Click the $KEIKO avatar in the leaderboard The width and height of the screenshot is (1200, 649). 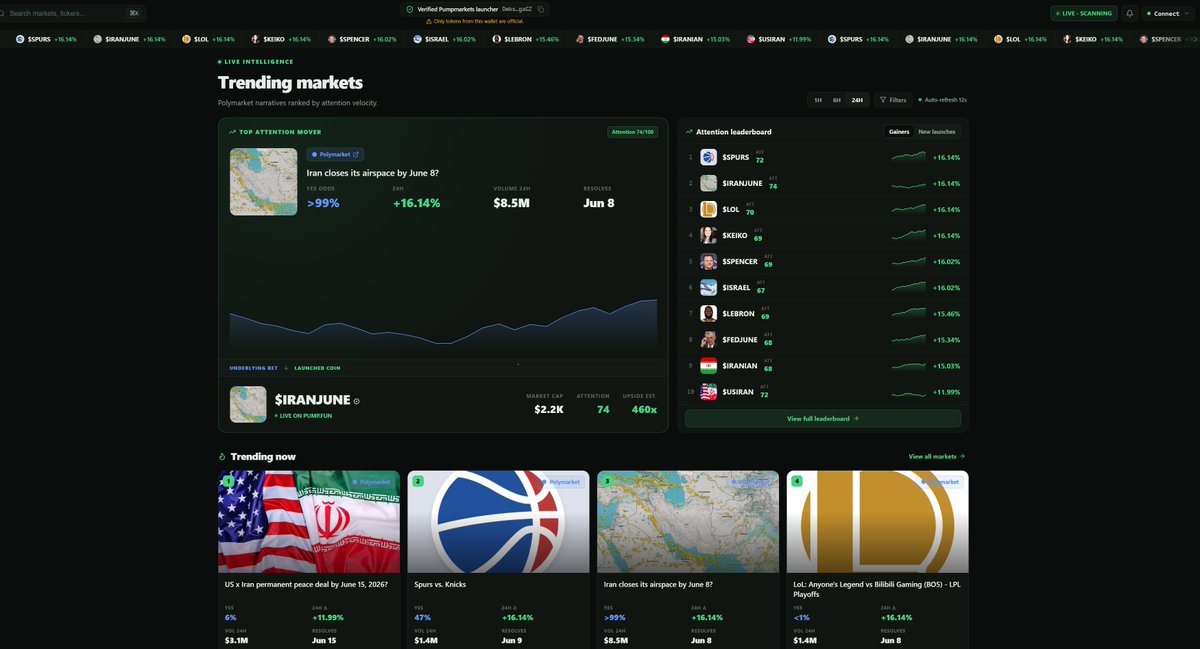point(708,235)
